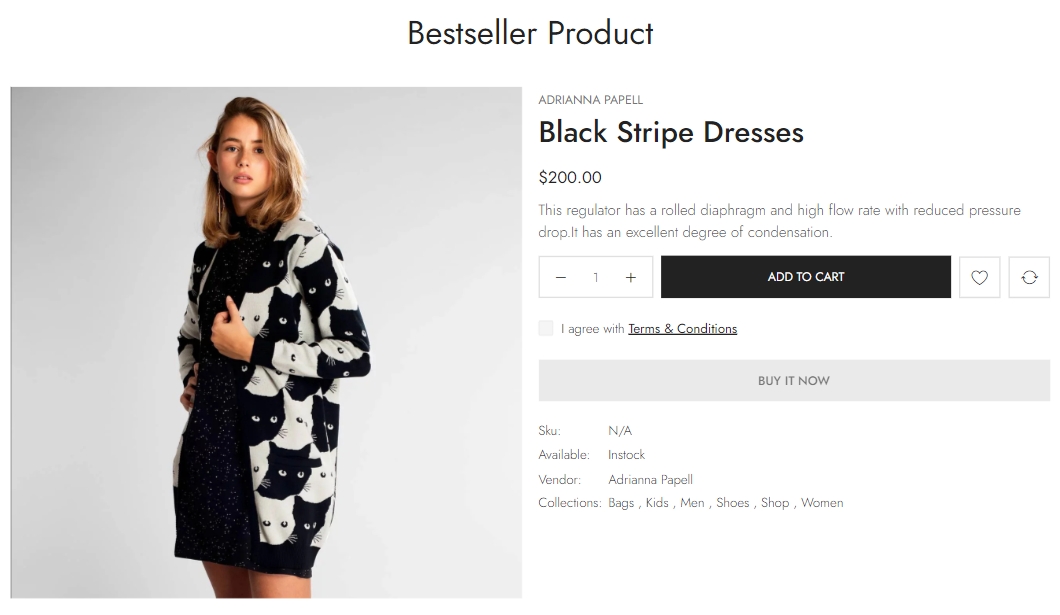Browse the Men collection link
The image size is (1060, 615).
(x=692, y=503)
